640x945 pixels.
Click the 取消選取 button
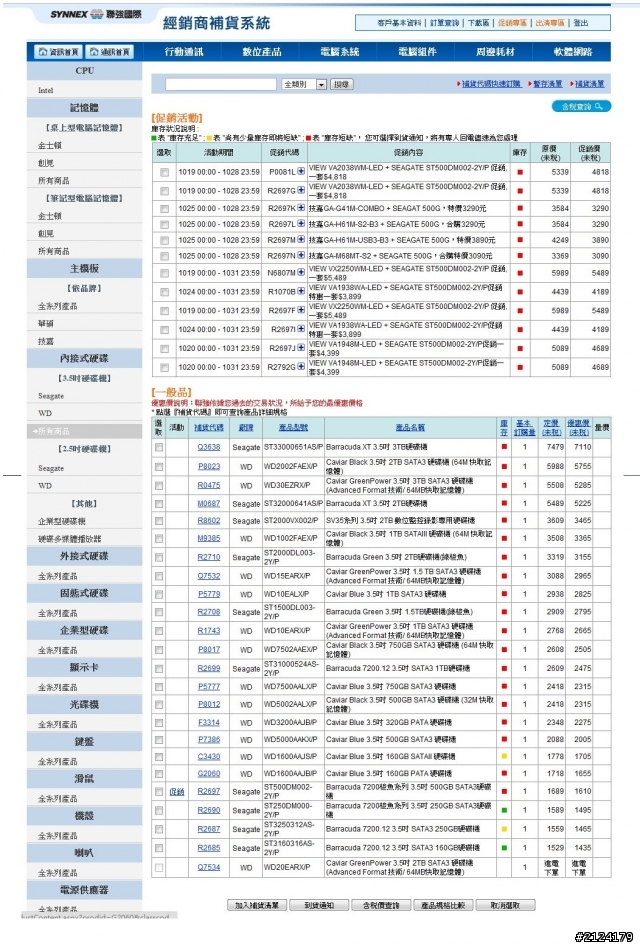coord(505,905)
